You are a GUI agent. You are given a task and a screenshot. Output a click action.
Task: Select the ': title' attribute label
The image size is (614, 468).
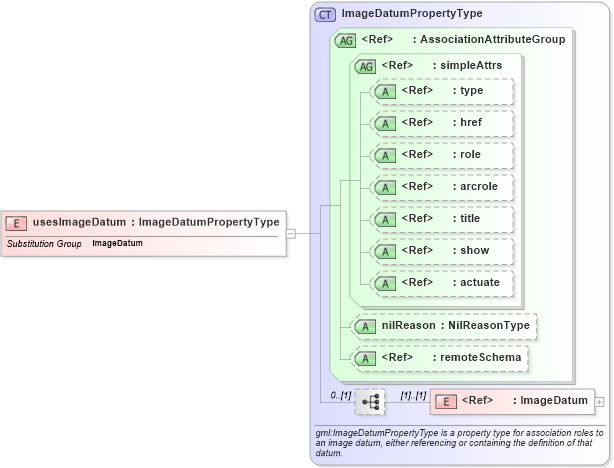(466, 218)
